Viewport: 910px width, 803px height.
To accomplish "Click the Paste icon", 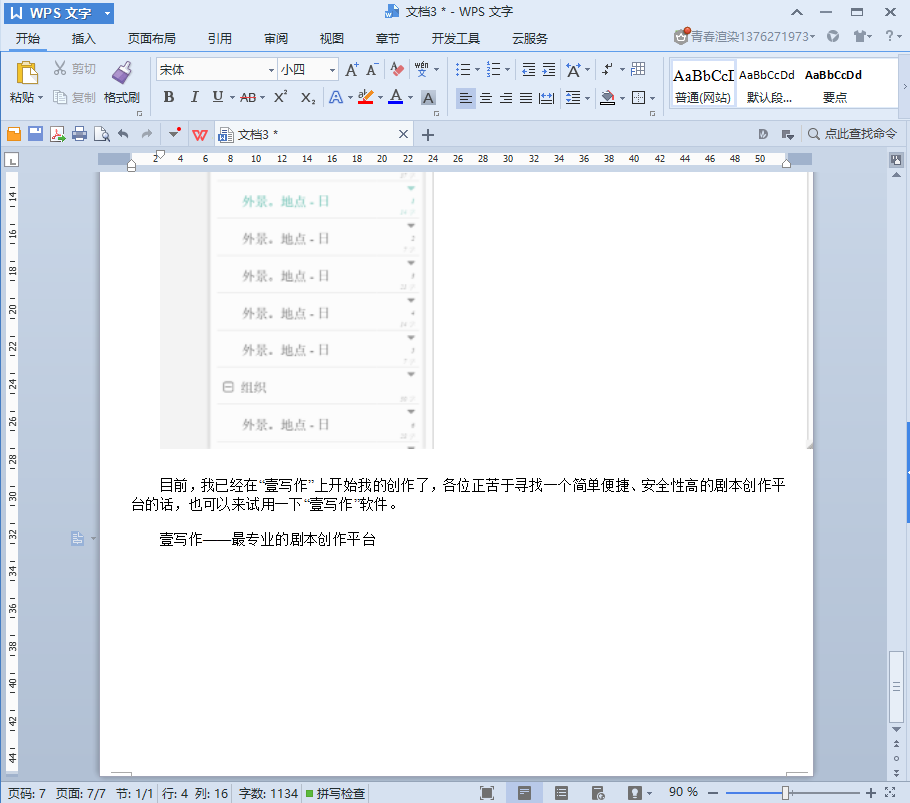I will click(x=27, y=73).
